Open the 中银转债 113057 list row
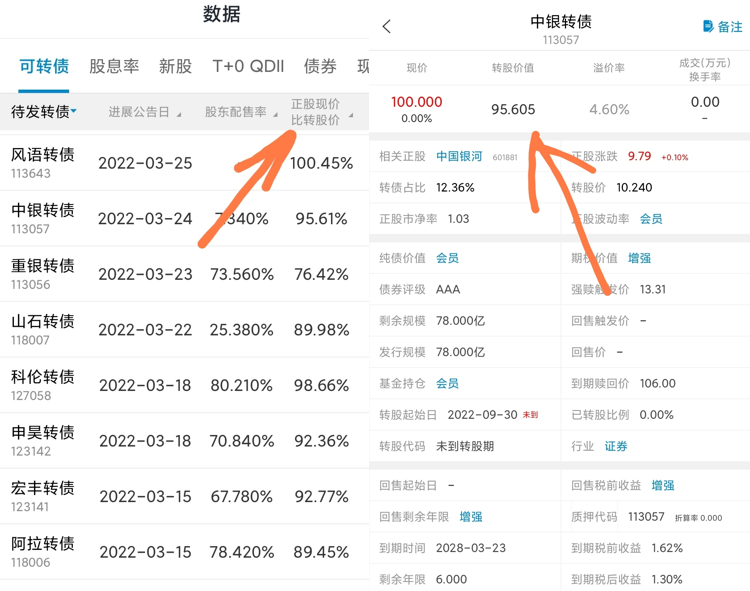750x591 pixels. [x=185, y=219]
